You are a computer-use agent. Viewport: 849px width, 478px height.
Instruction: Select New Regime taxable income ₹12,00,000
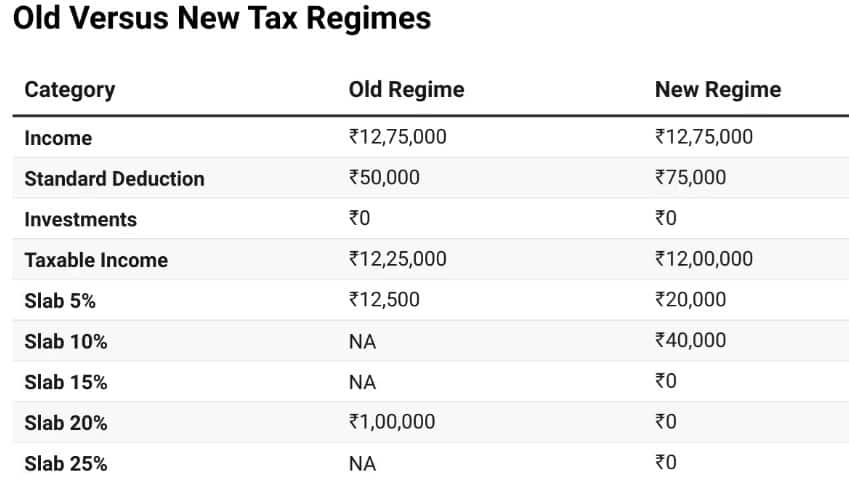coord(704,259)
